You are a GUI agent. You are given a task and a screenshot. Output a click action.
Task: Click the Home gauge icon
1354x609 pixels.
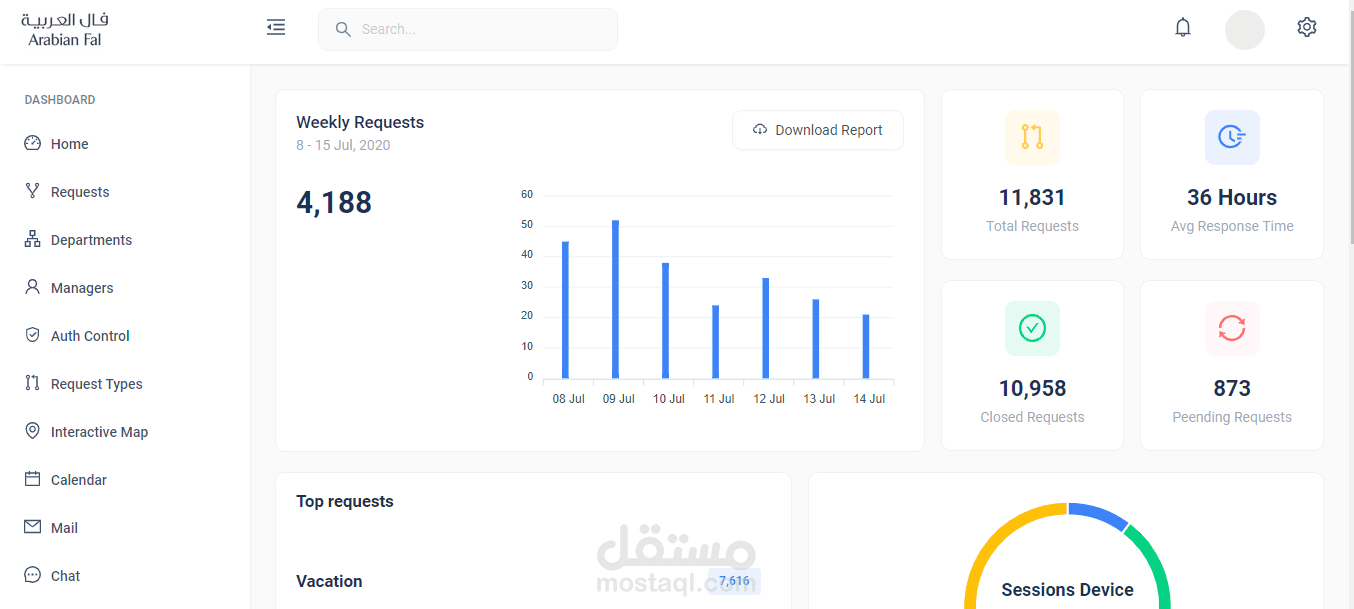pyautogui.click(x=33, y=143)
